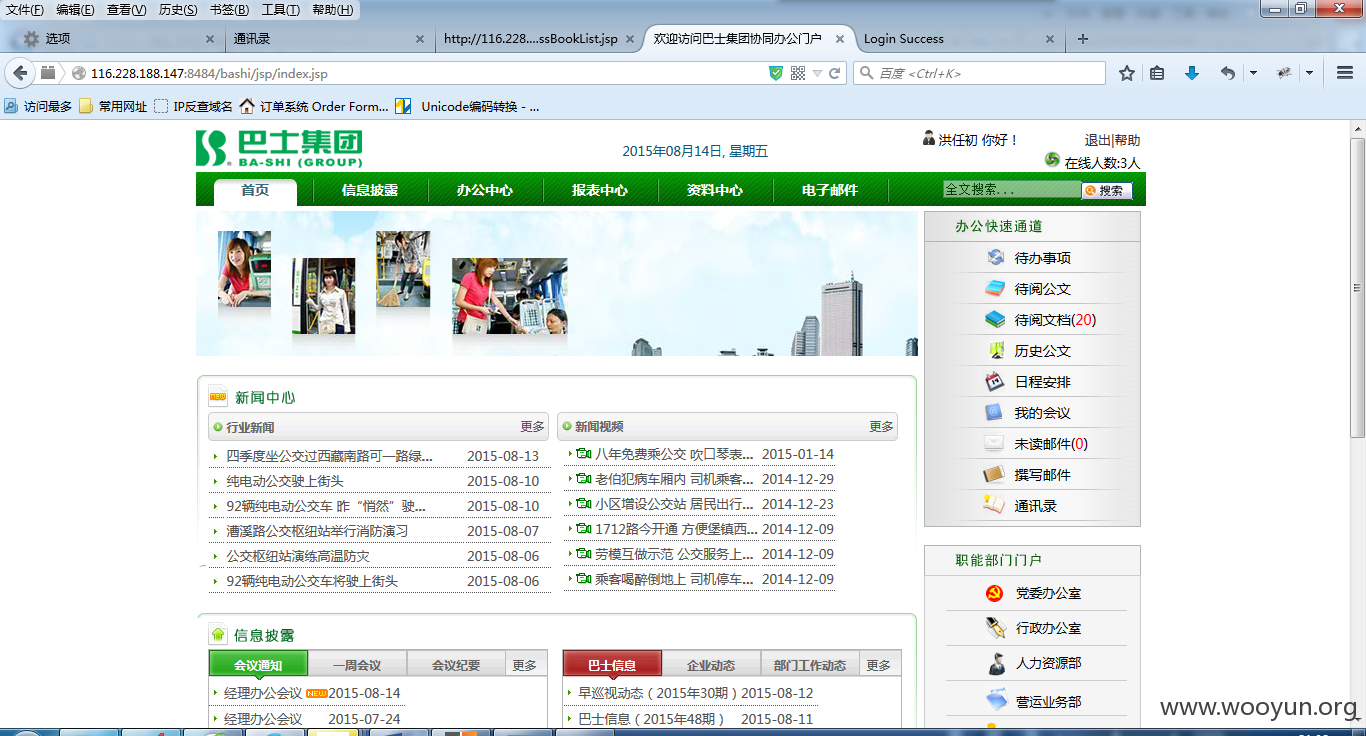Screen dimensions: 1366x736
Task: Focus the 全文搜索 input field
Action: point(1011,189)
